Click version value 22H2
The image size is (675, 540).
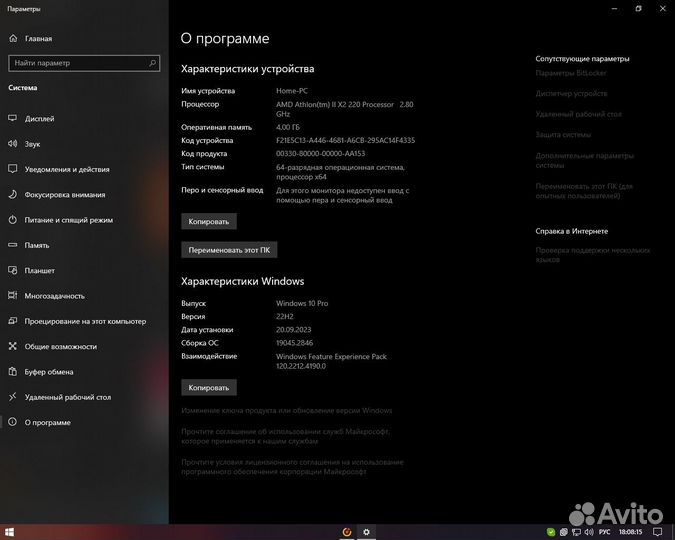[x=285, y=317]
